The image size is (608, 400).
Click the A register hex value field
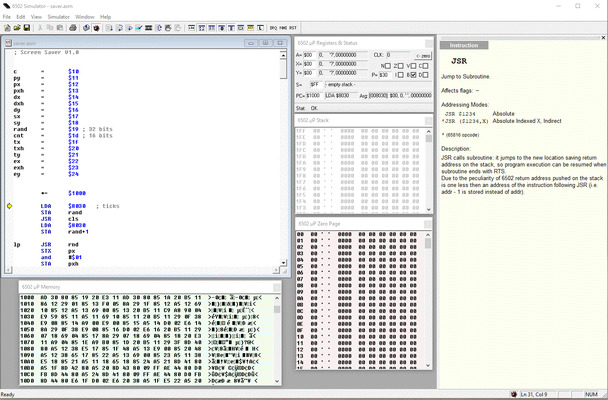[310, 55]
